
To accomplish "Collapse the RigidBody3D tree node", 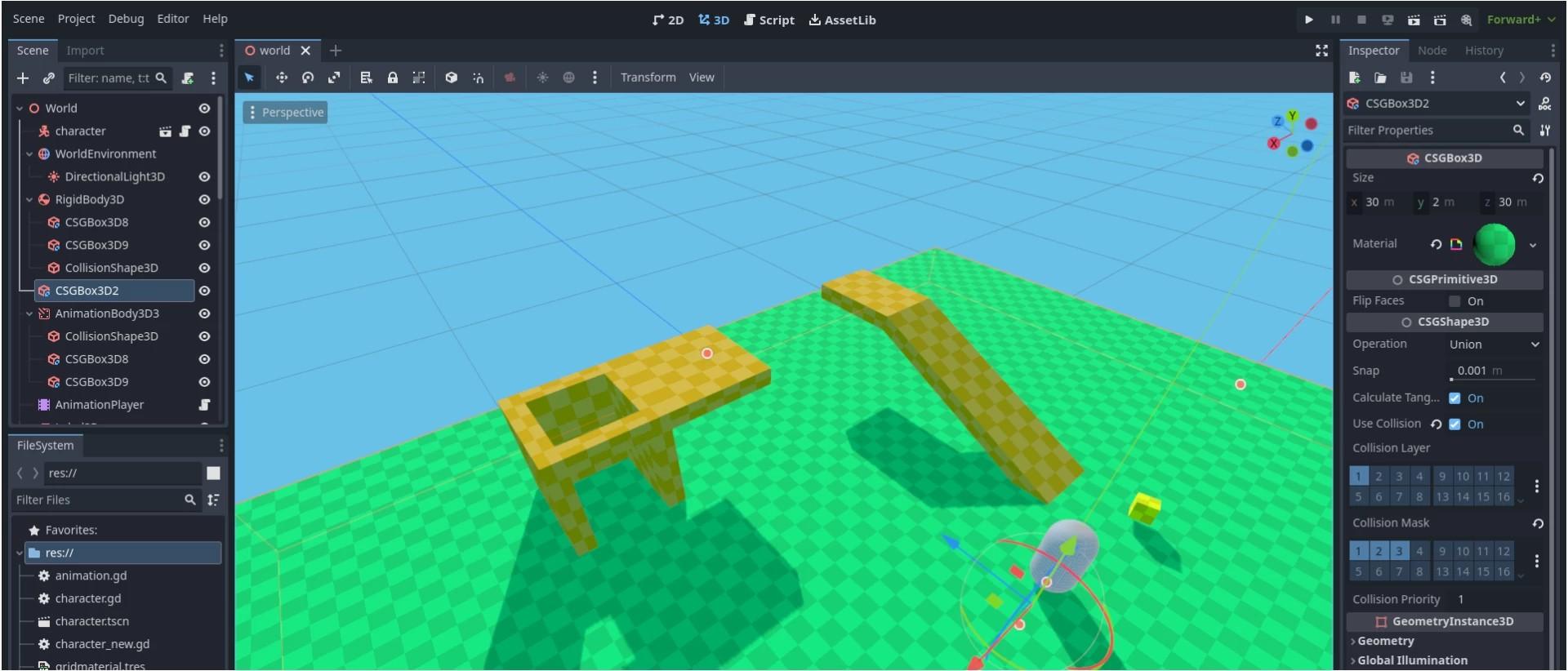I will pyautogui.click(x=29, y=200).
